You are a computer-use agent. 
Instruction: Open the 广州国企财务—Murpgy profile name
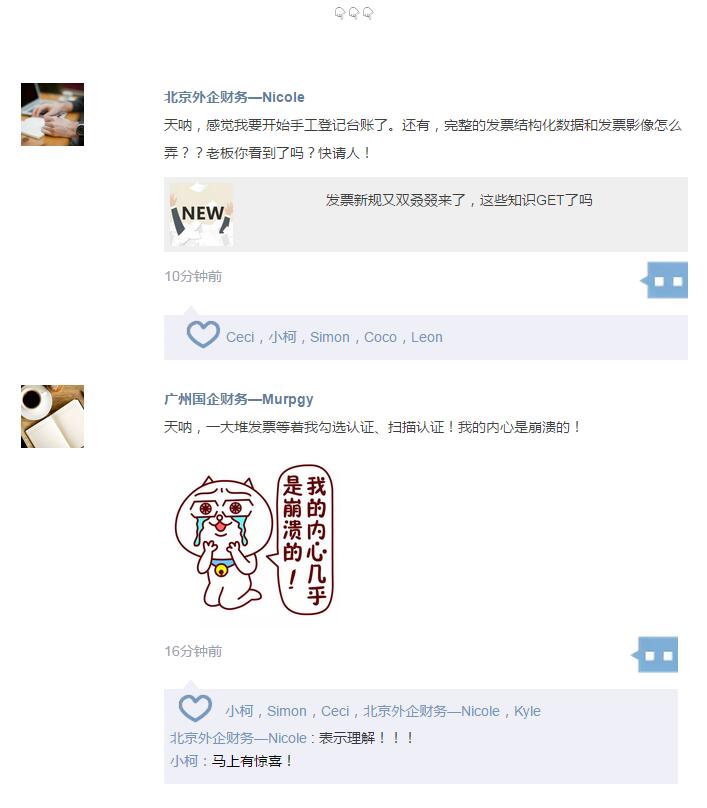[x=239, y=399]
